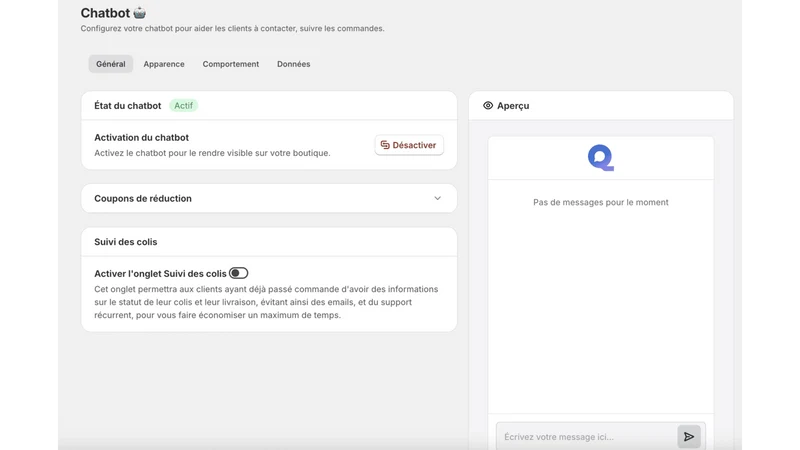Screen dimensions: 800x450
Task: Click the Désactiver button
Action: 409,145
